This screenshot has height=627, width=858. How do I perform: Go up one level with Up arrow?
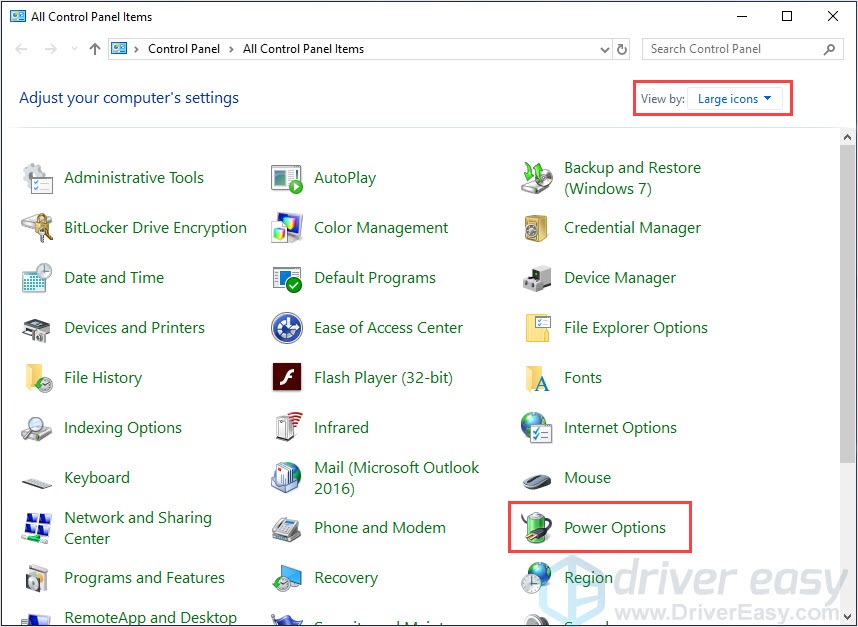point(95,49)
